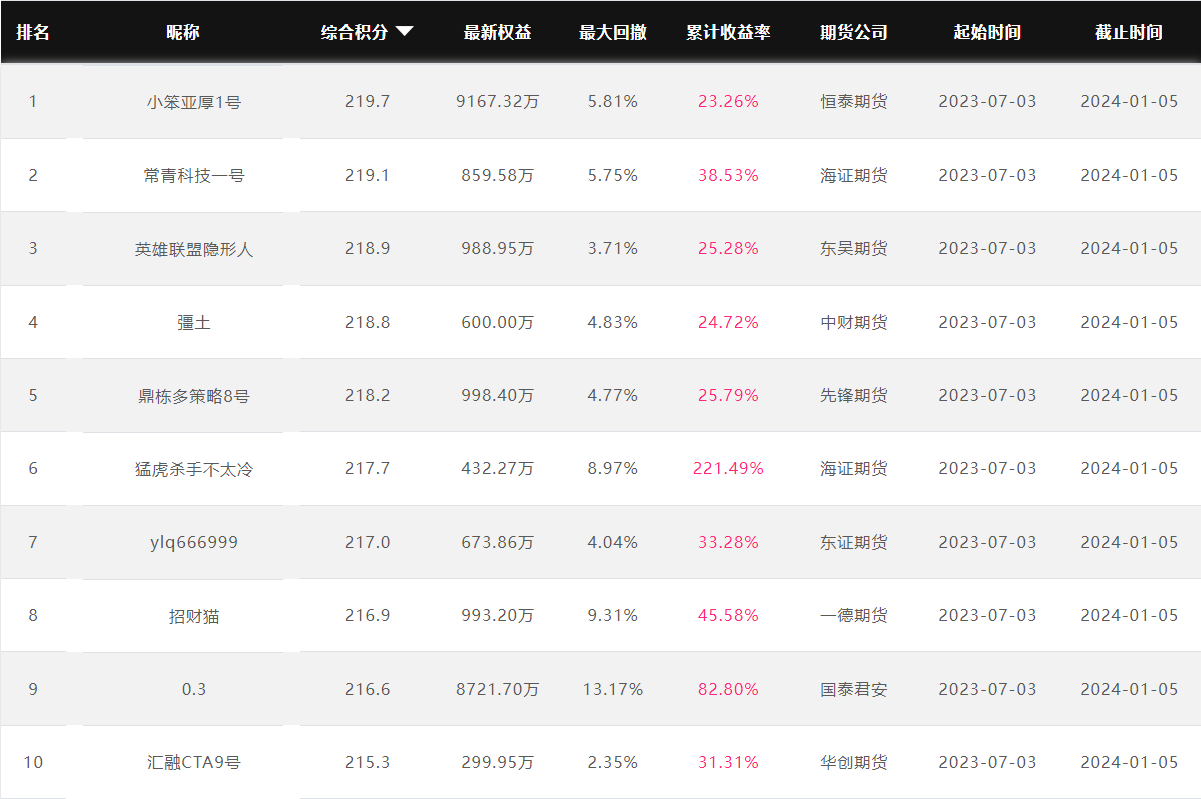Click return rate 38.53%
The image size is (1201, 799).
[x=729, y=175]
